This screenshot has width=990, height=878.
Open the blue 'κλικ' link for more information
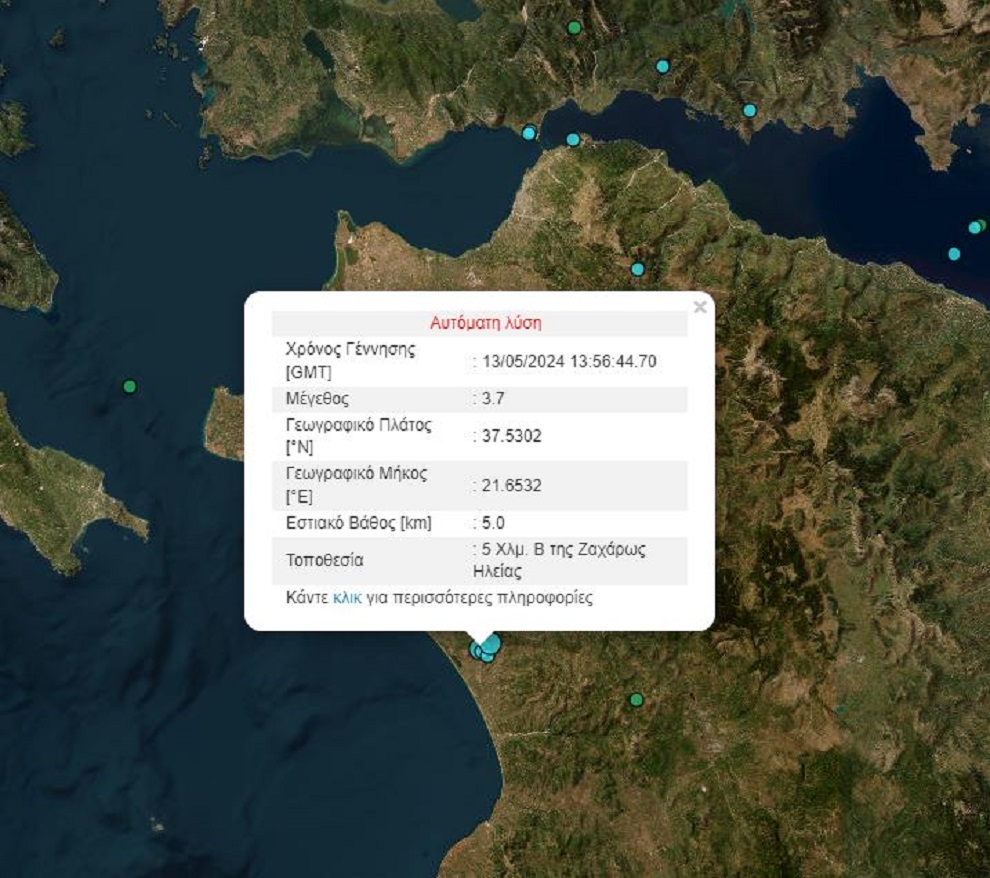click(x=347, y=598)
